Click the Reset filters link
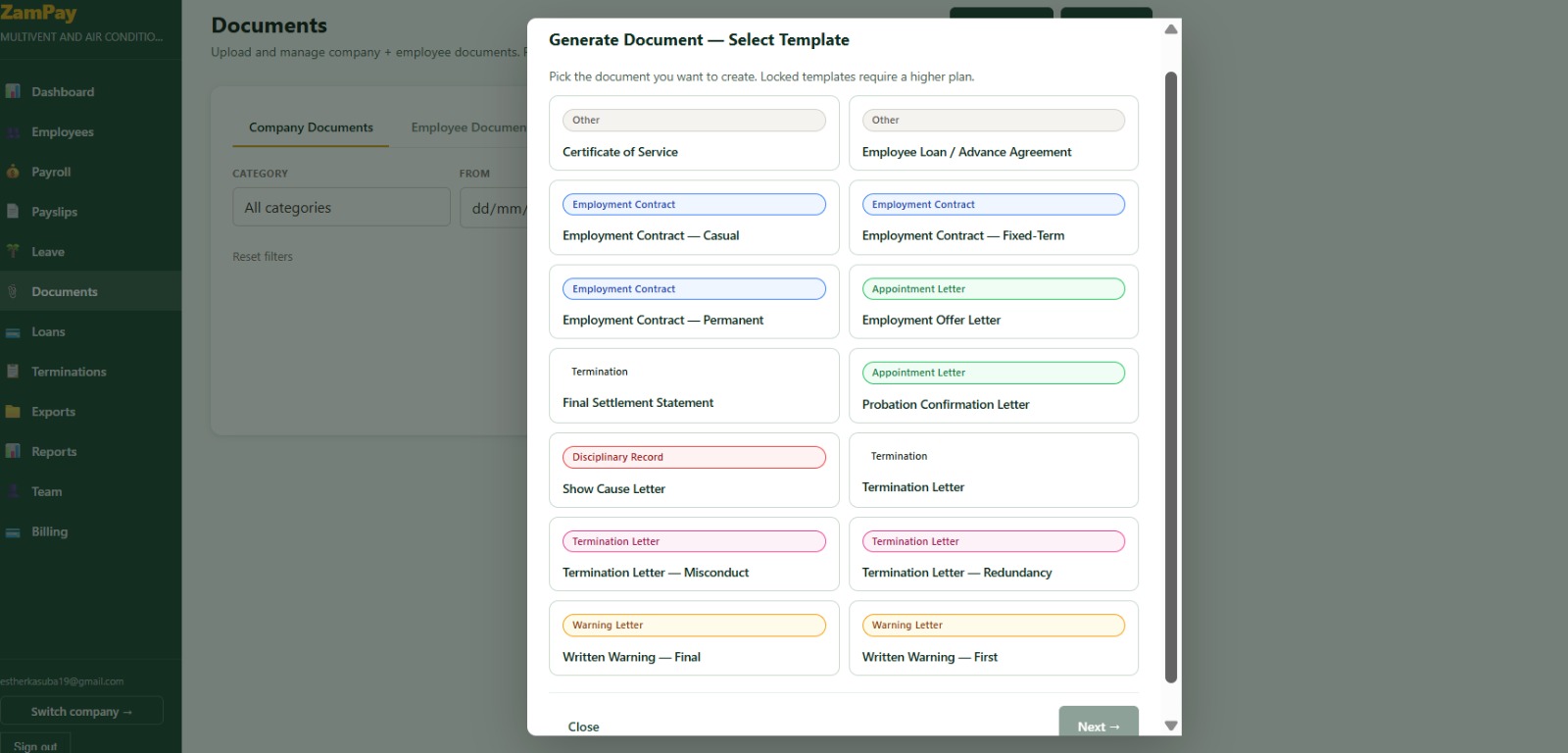Image resolution: width=1568 pixels, height=753 pixels. tap(263, 257)
